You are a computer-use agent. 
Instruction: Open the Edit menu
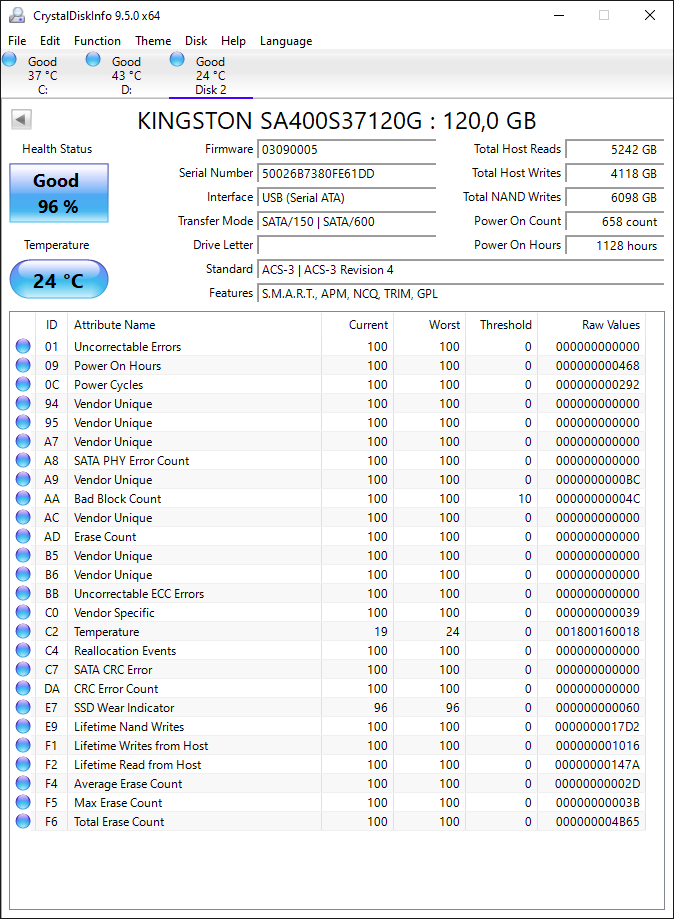pyautogui.click(x=50, y=40)
